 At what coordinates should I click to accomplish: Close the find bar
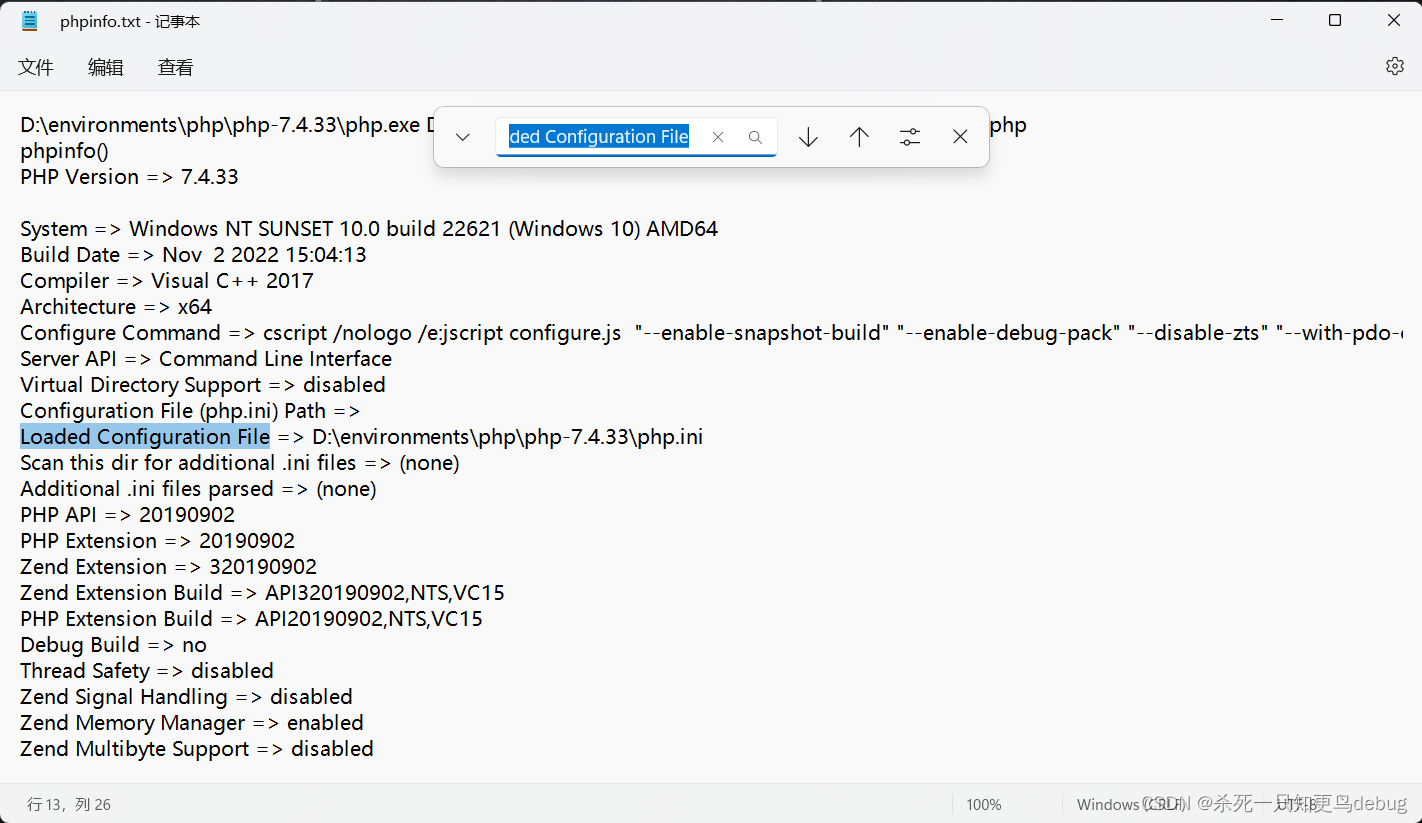960,137
